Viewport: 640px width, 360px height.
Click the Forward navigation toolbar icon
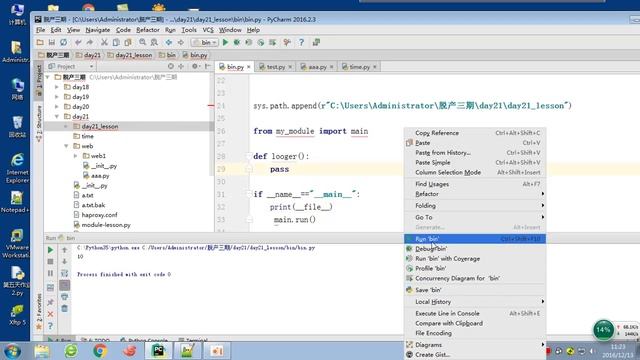[x=180, y=42]
